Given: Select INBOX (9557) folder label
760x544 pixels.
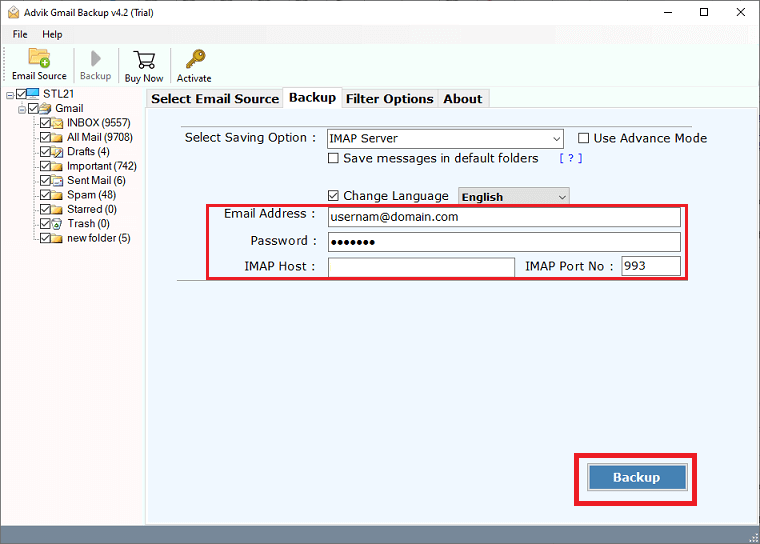Looking at the screenshot, I should pos(99,123).
